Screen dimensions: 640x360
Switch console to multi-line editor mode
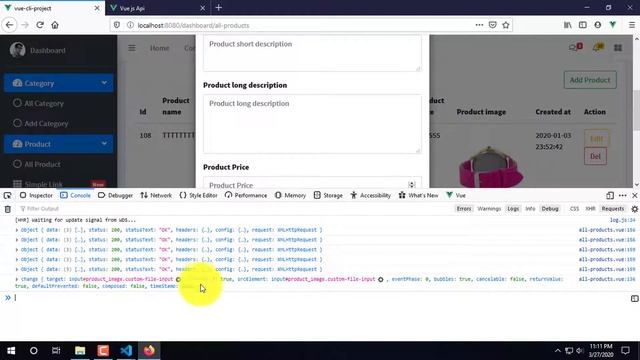coord(634,299)
